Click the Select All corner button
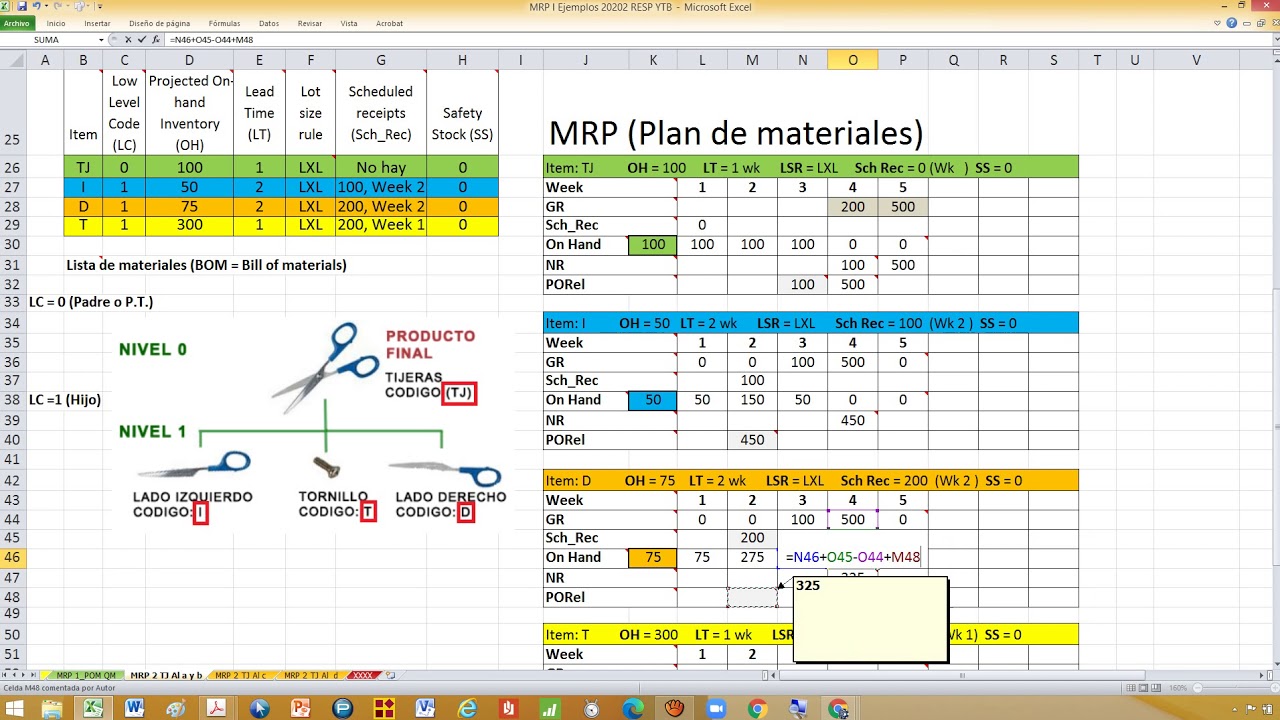1280x720 pixels. tap(13, 60)
